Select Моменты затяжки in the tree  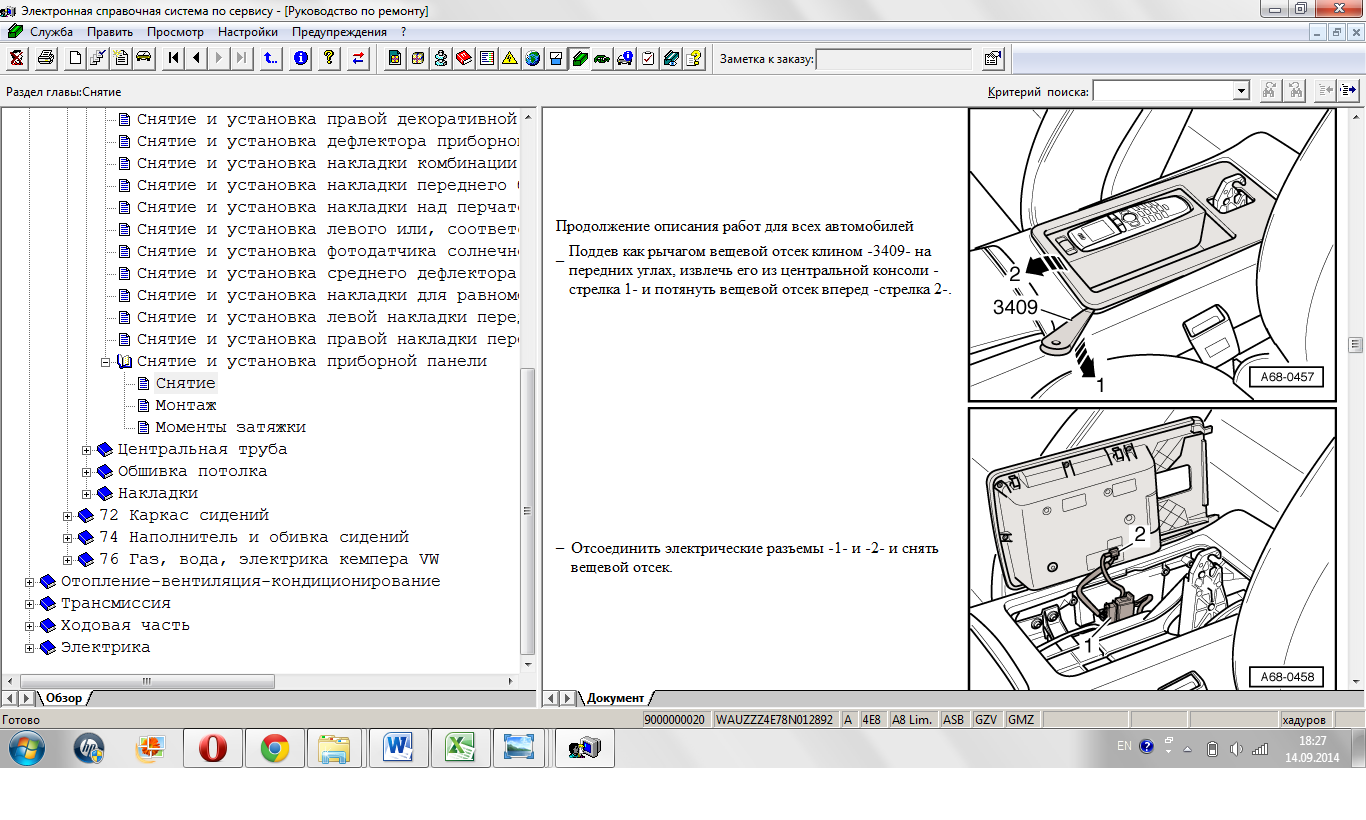(x=230, y=427)
